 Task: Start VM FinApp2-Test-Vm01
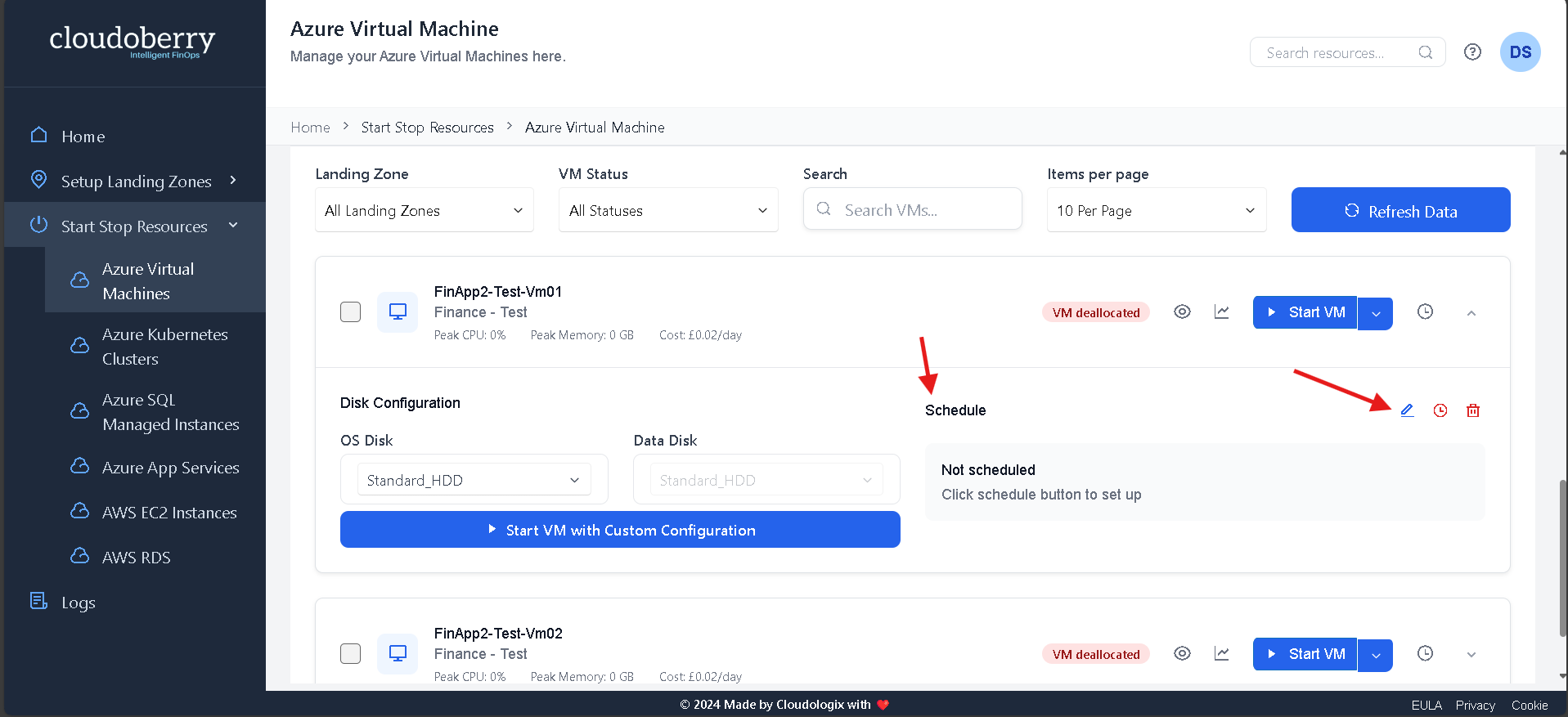click(x=1305, y=312)
